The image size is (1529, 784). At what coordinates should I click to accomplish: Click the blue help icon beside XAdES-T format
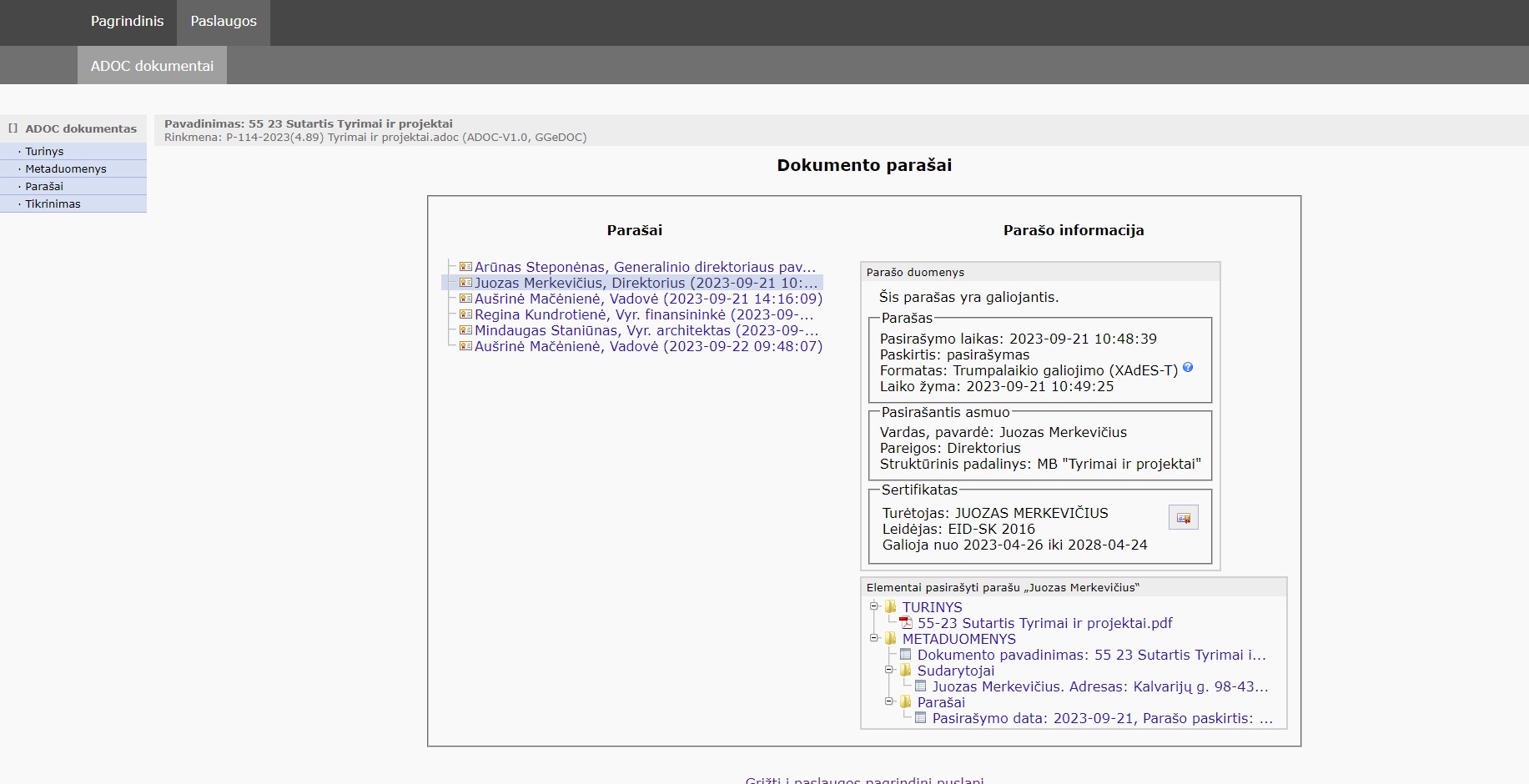click(1188, 368)
